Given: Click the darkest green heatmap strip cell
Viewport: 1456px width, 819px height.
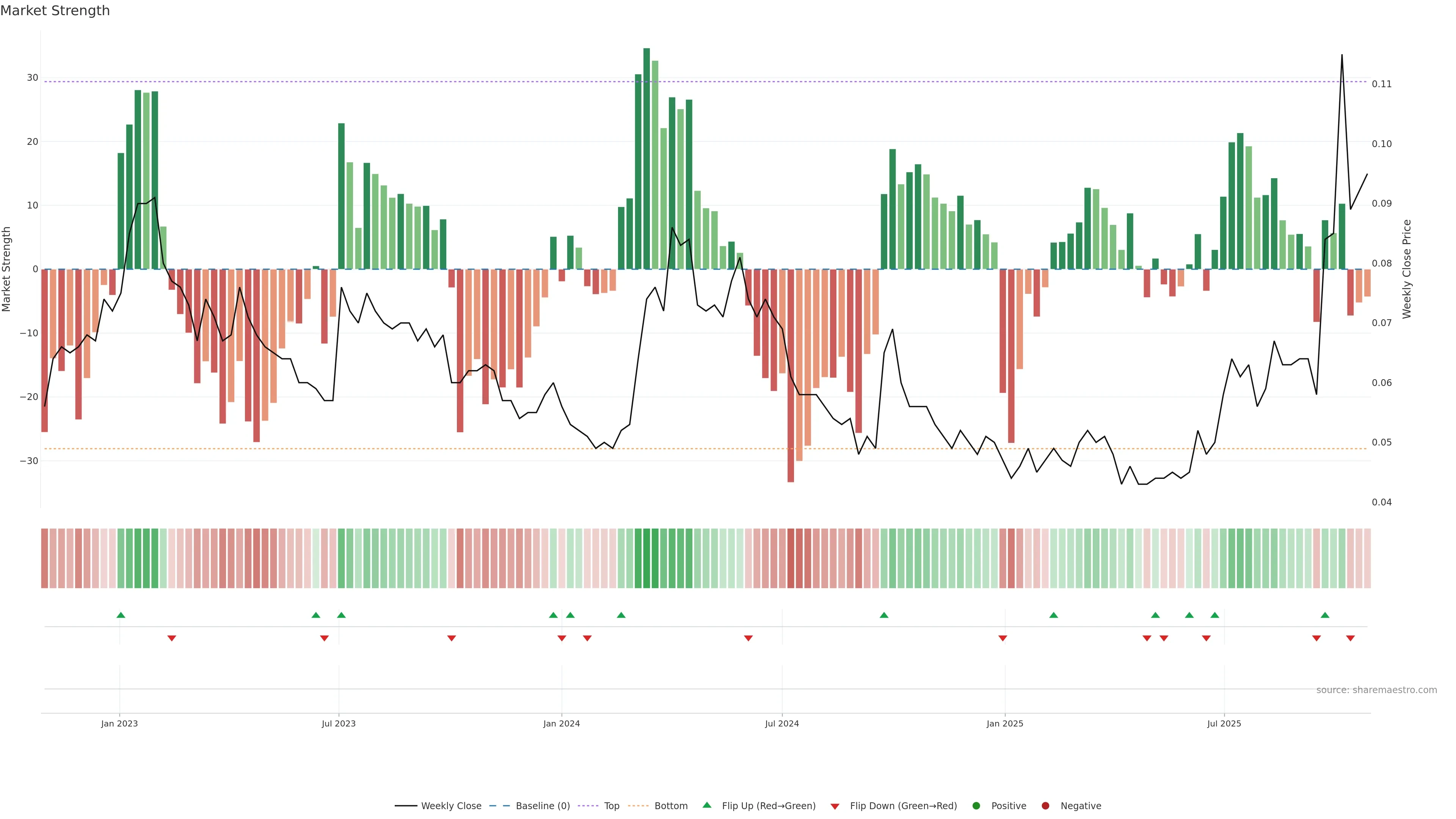Looking at the screenshot, I should [x=646, y=558].
